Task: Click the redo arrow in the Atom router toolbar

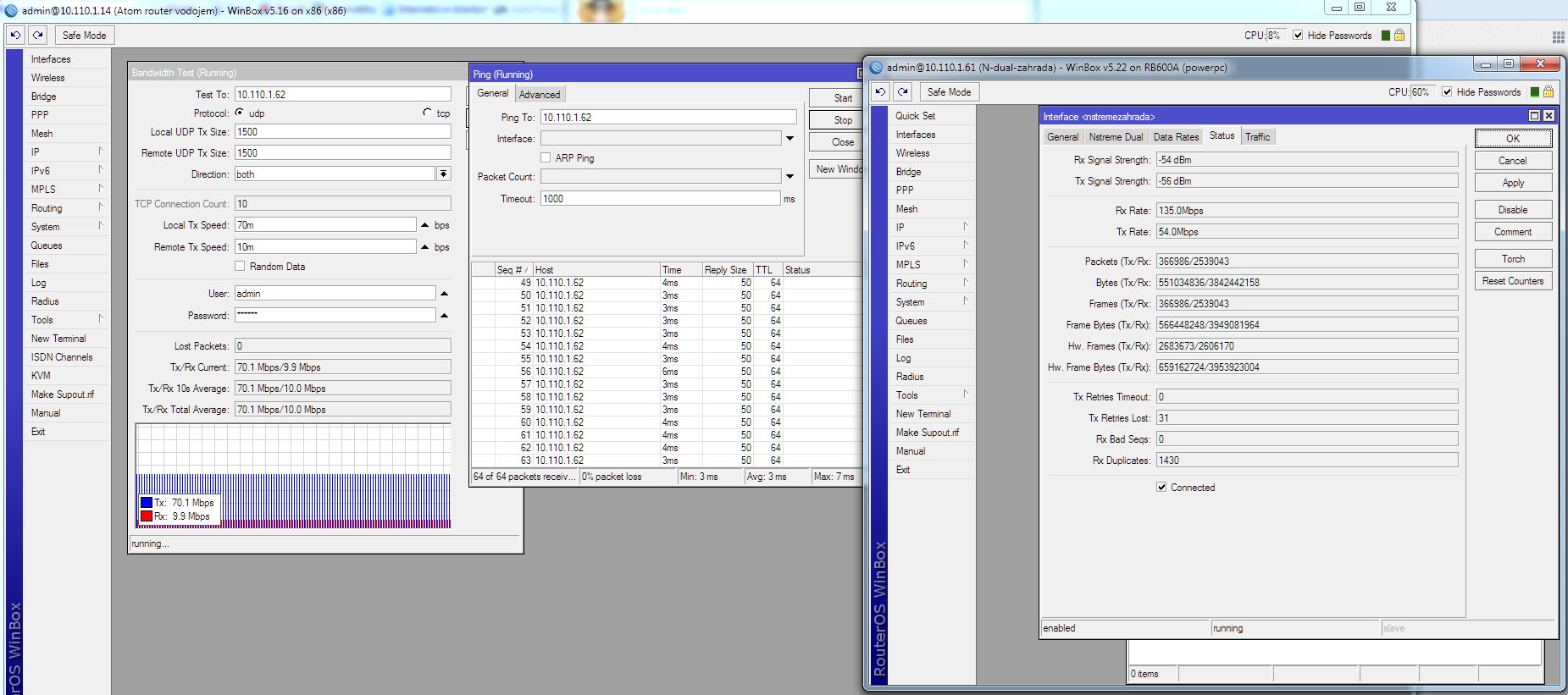Action: 37,36
